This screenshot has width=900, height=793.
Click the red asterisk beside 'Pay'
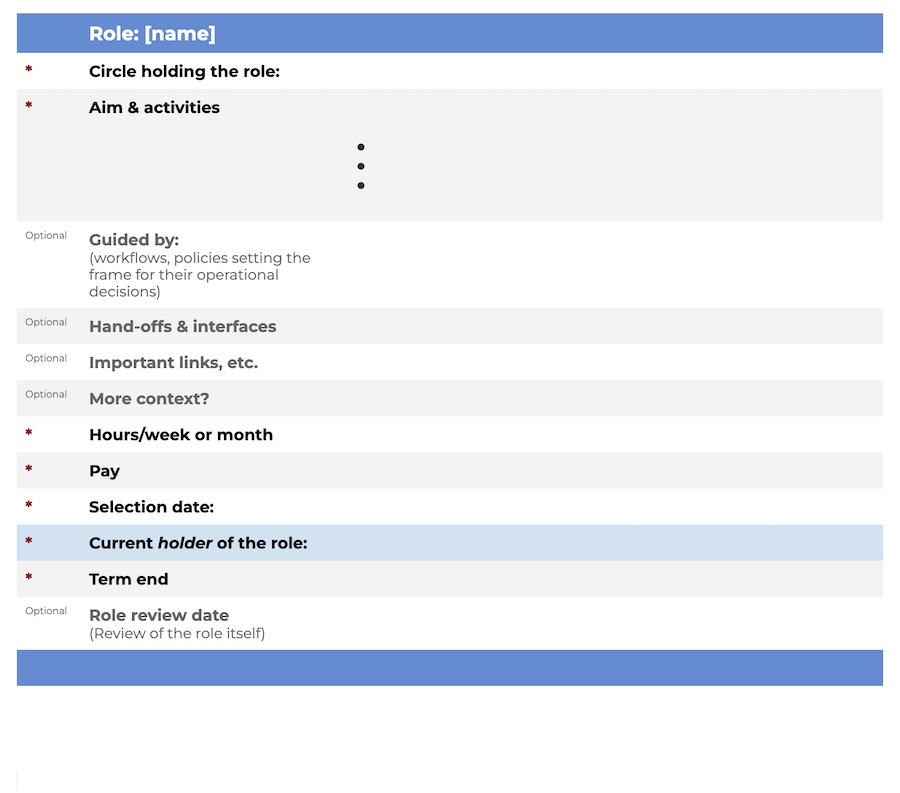(29, 469)
